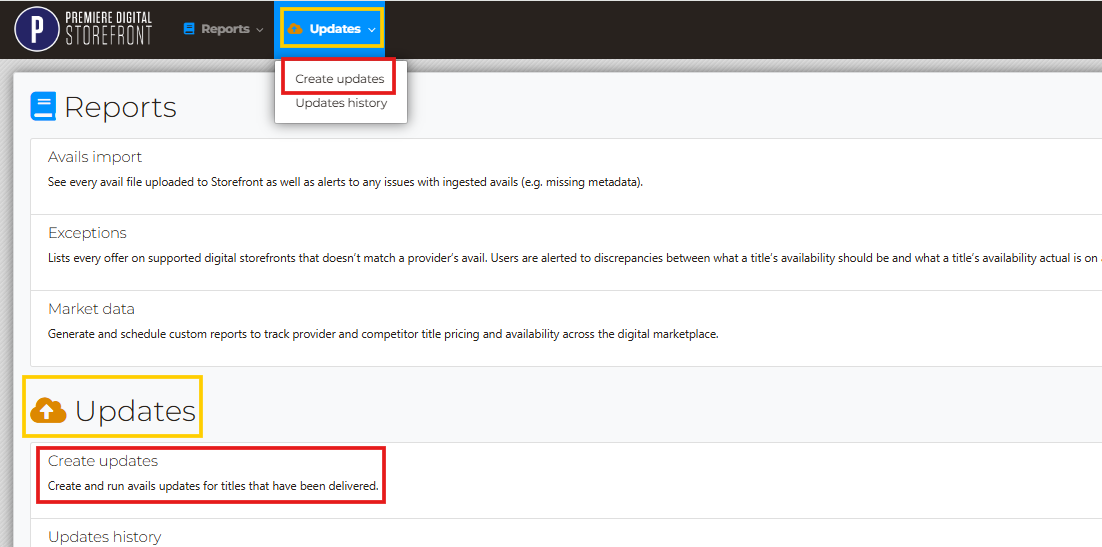Screen dimensions: 1102x547
Task: Open the Exceptions report
Action: (87, 233)
